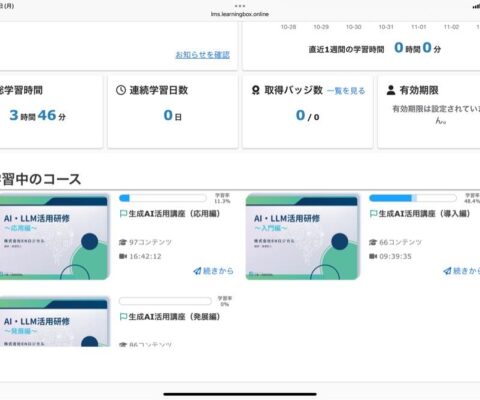The height and width of the screenshot is (400, 480).
Task: Click the video camera icon by 09:39:35
Action: tap(373, 256)
